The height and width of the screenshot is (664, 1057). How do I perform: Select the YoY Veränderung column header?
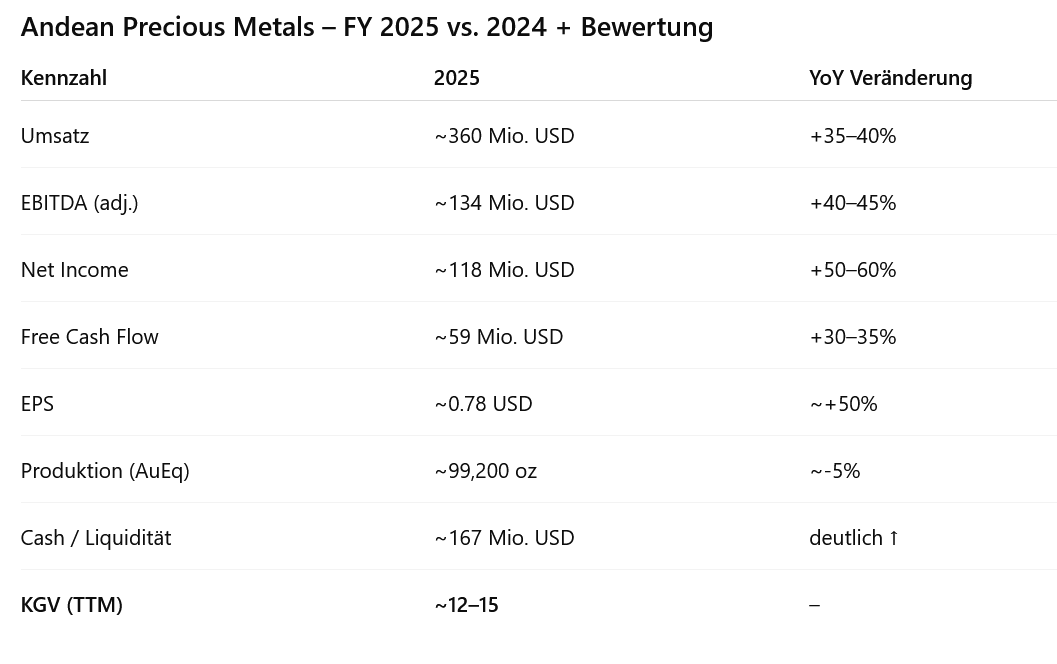pyautogui.click(x=890, y=78)
